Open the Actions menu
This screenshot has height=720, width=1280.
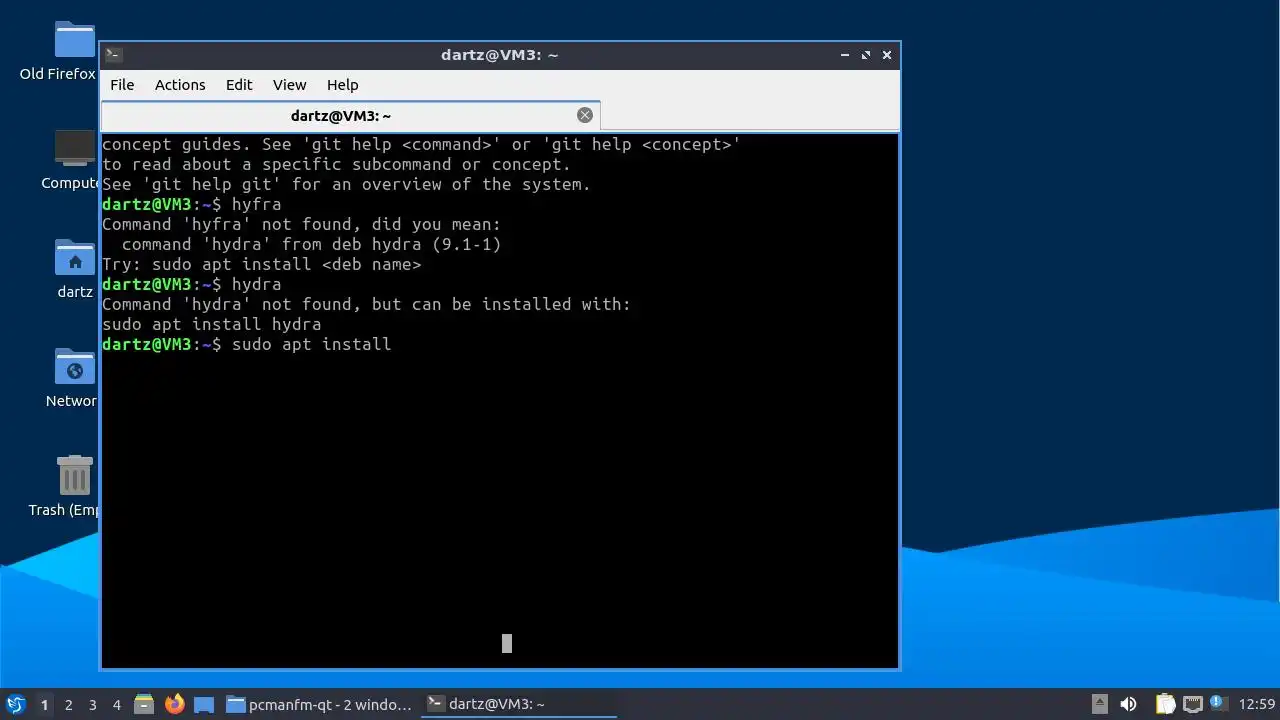coord(180,85)
